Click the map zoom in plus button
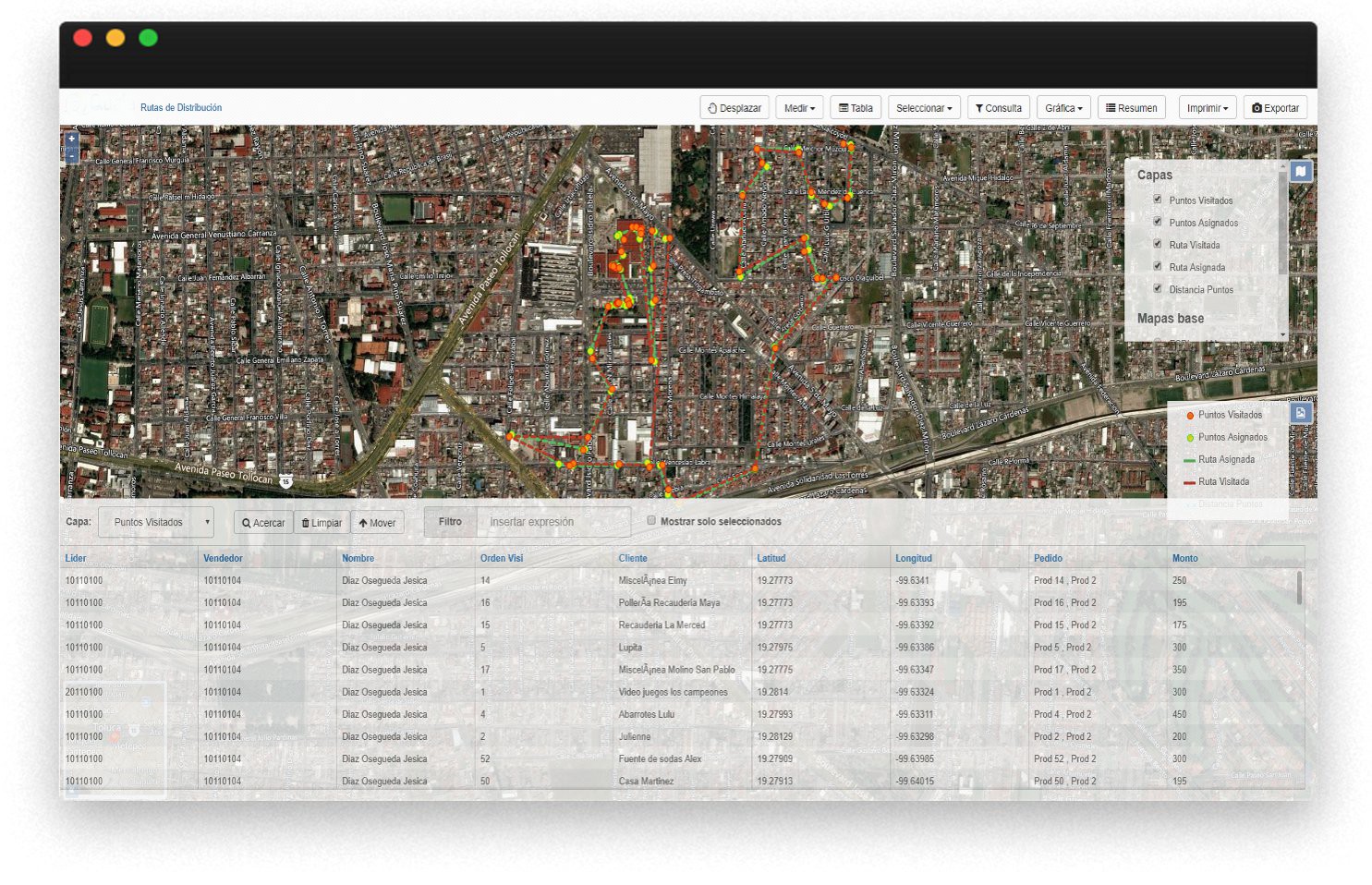The width and height of the screenshot is (1372, 885). (71, 139)
